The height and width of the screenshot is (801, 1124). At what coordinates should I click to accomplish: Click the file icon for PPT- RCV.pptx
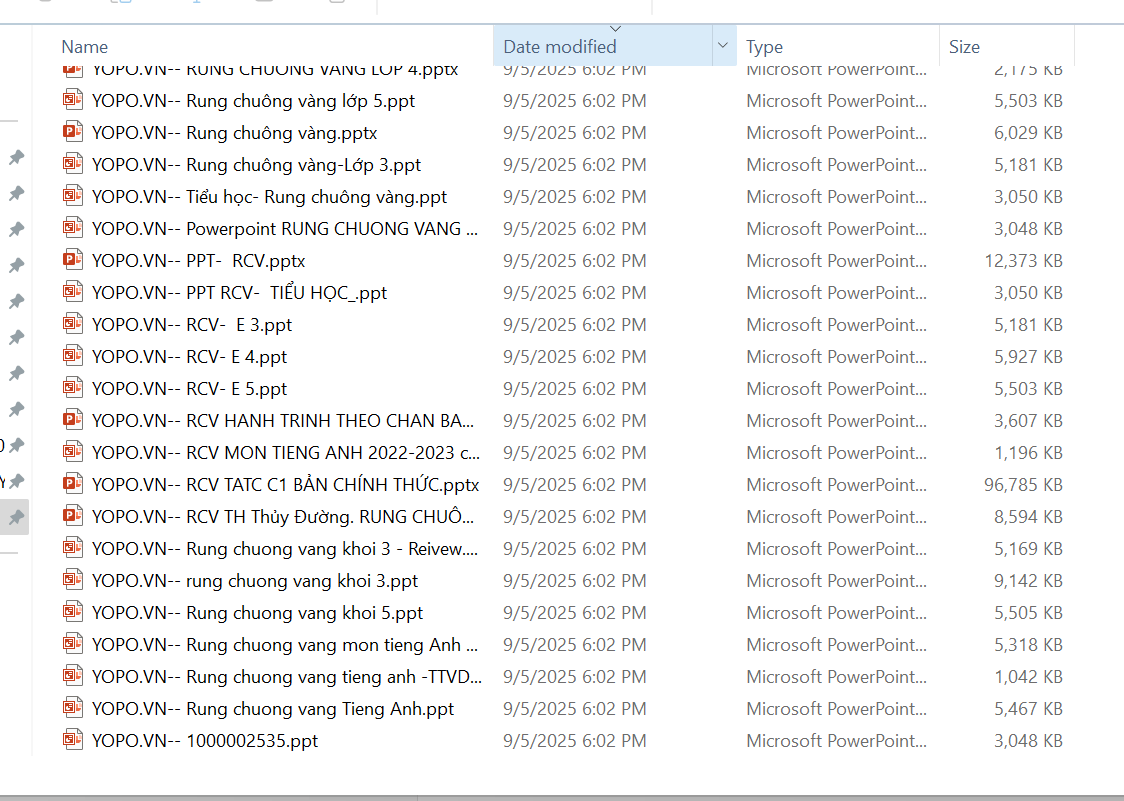pos(72,260)
